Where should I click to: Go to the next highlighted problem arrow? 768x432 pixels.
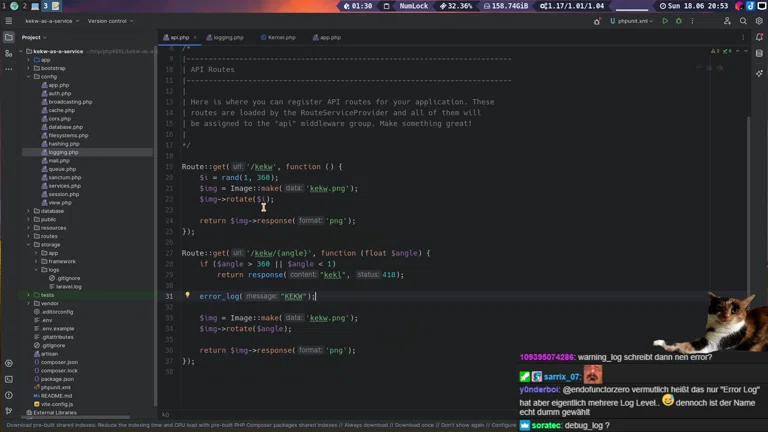(x=746, y=51)
